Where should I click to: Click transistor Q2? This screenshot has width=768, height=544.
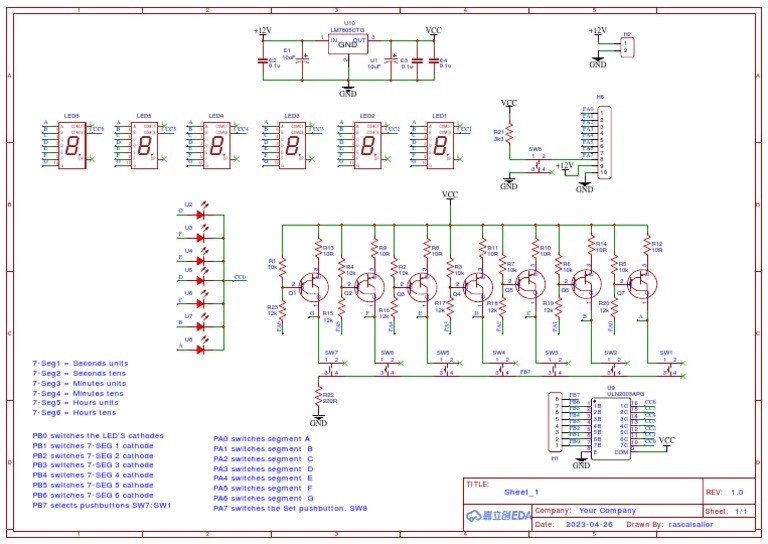(369, 285)
